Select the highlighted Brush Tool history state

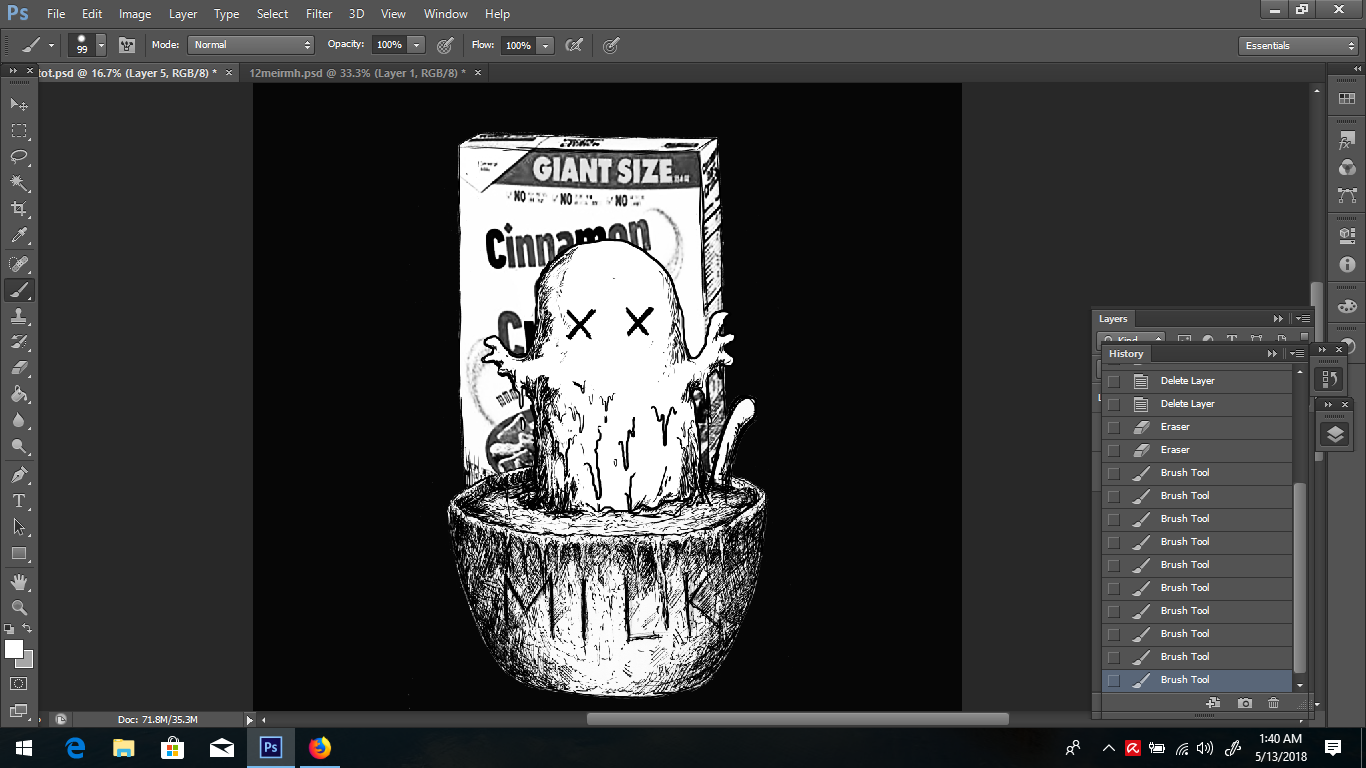(1198, 680)
